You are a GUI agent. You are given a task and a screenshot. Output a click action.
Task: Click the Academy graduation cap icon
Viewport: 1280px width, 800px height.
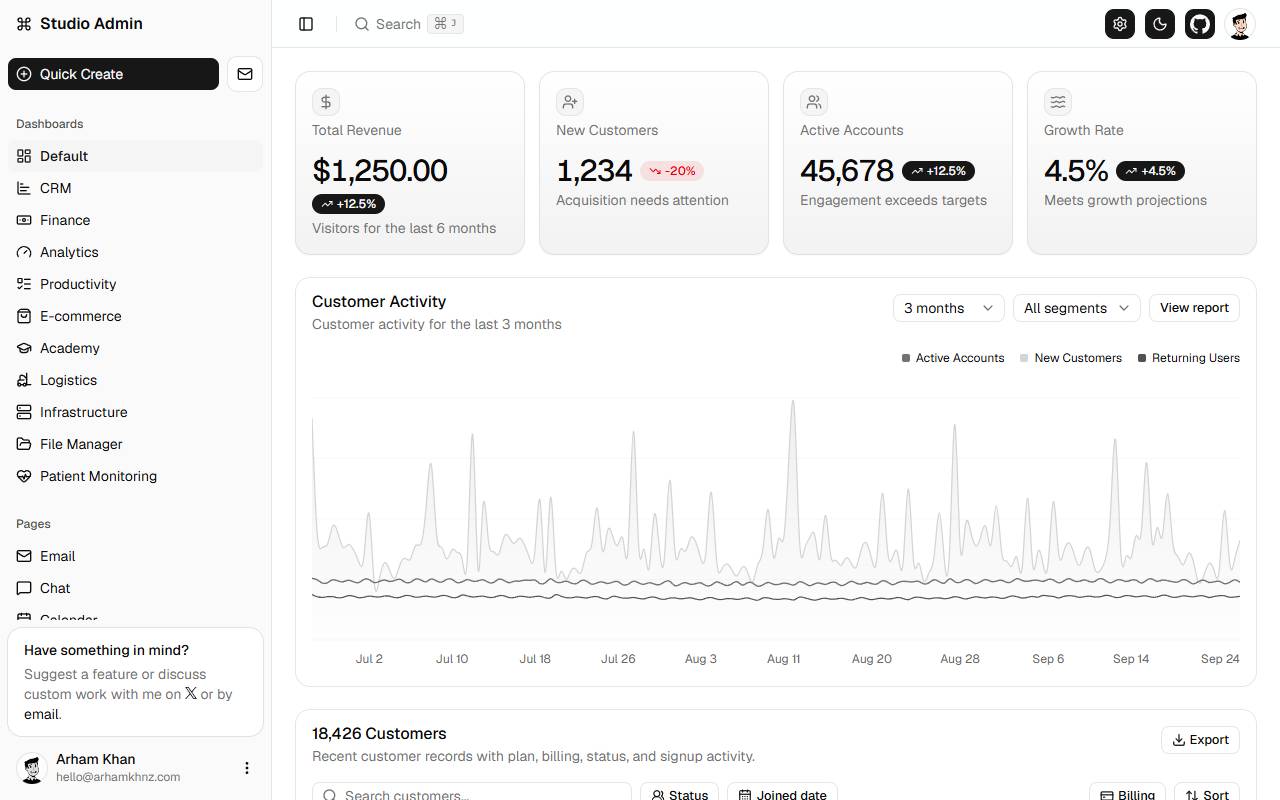24,348
